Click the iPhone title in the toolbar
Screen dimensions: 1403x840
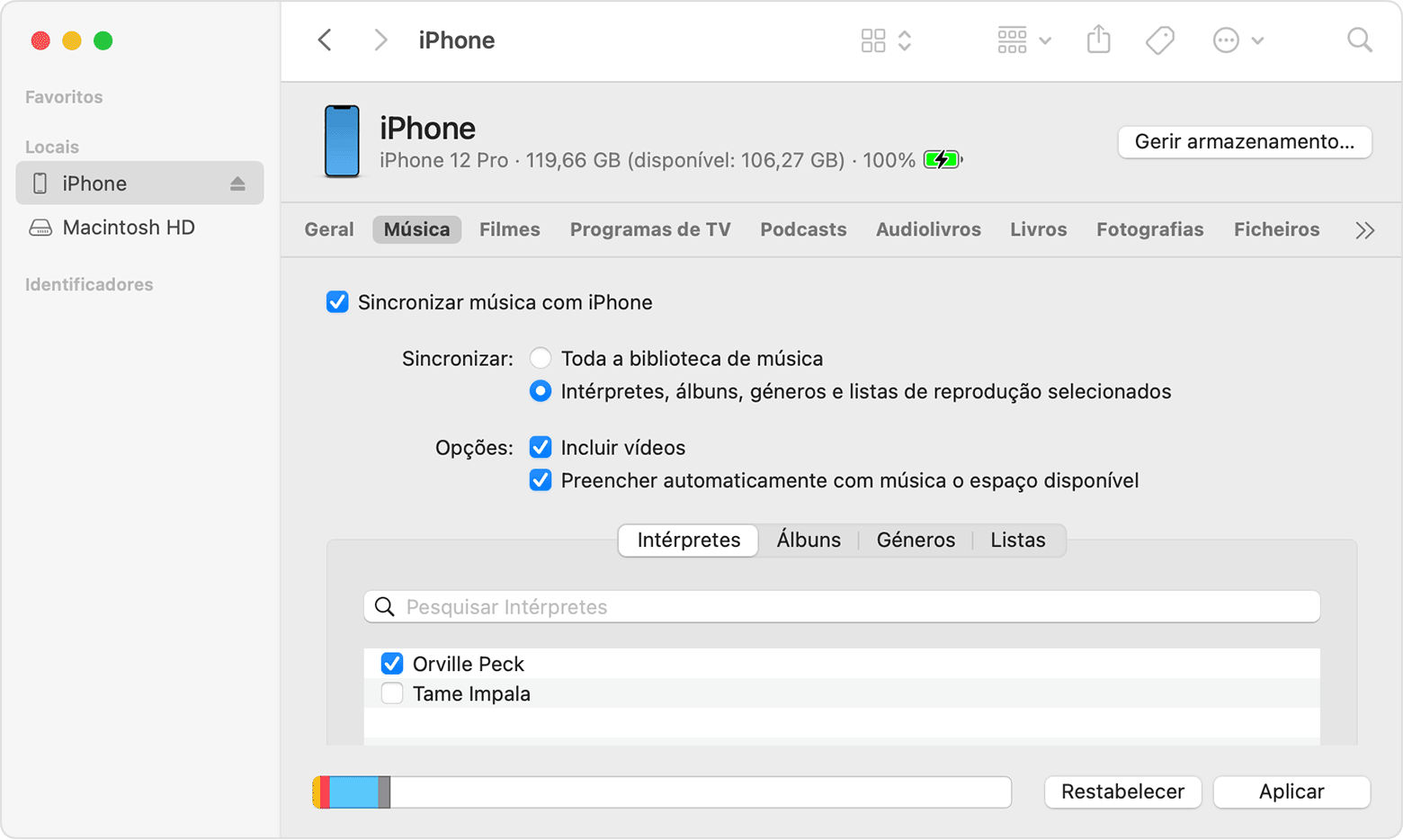click(457, 40)
